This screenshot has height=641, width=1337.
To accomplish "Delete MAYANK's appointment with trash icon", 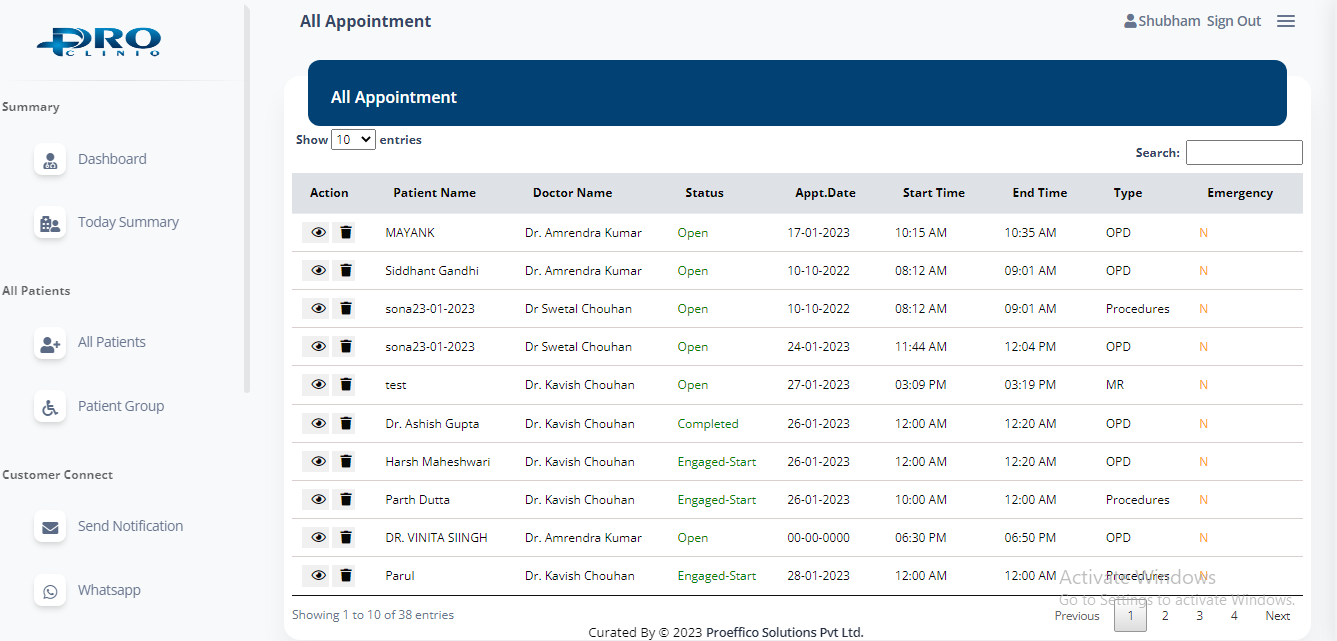I will (x=345, y=233).
